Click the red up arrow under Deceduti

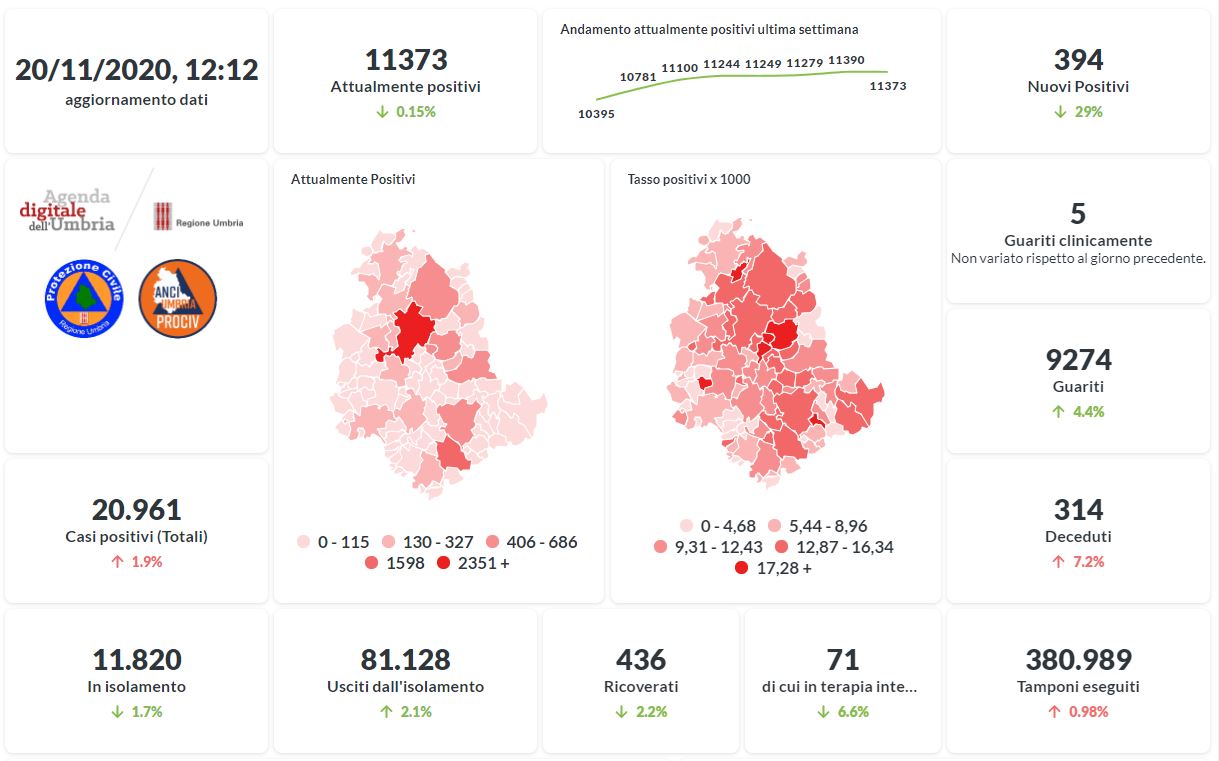1058,562
